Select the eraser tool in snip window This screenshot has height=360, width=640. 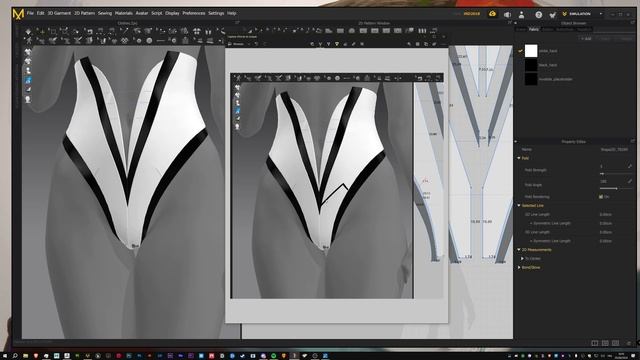coord(345,44)
